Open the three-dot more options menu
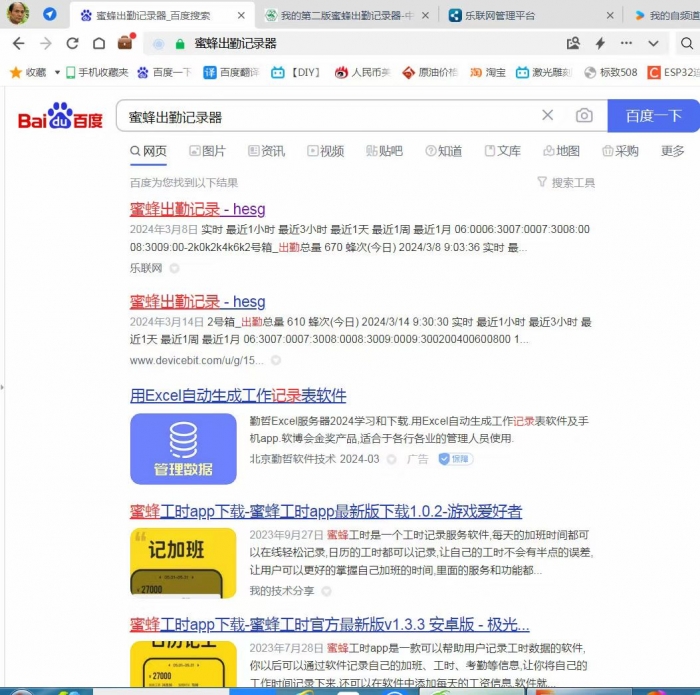The height and width of the screenshot is (695, 700). pyautogui.click(x=627, y=44)
